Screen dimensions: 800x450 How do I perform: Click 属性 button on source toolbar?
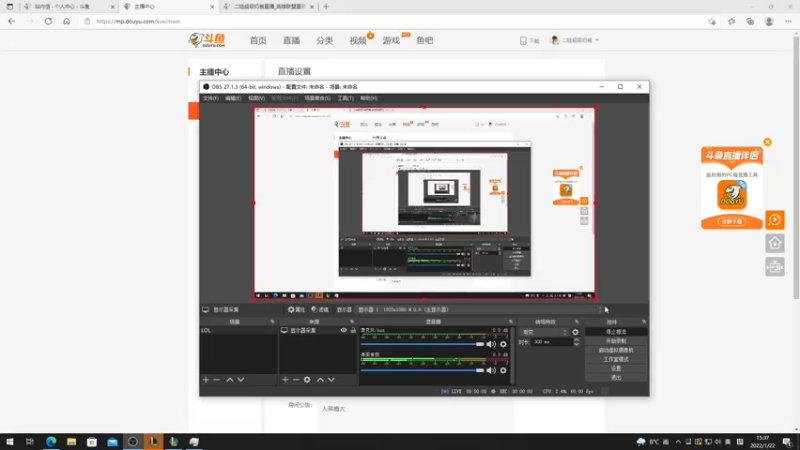(x=296, y=310)
